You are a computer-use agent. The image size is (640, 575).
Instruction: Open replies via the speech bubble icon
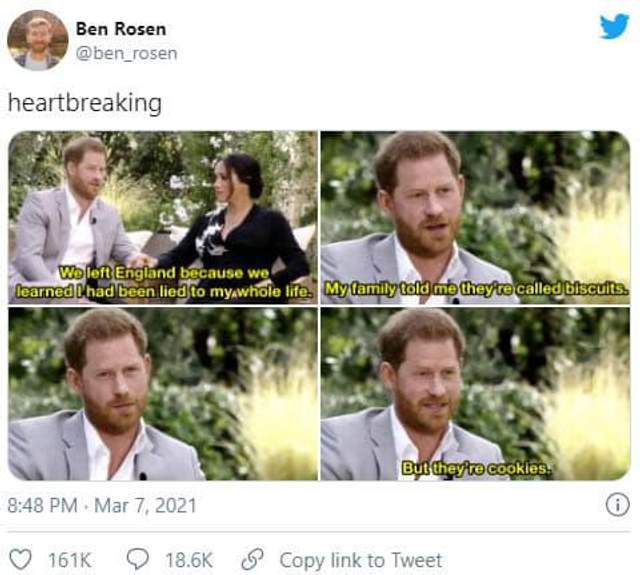(x=138, y=559)
